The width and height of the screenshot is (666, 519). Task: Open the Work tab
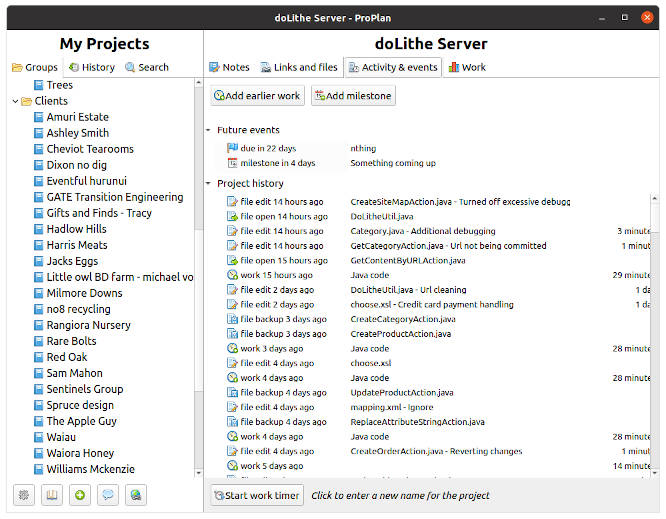[467, 67]
